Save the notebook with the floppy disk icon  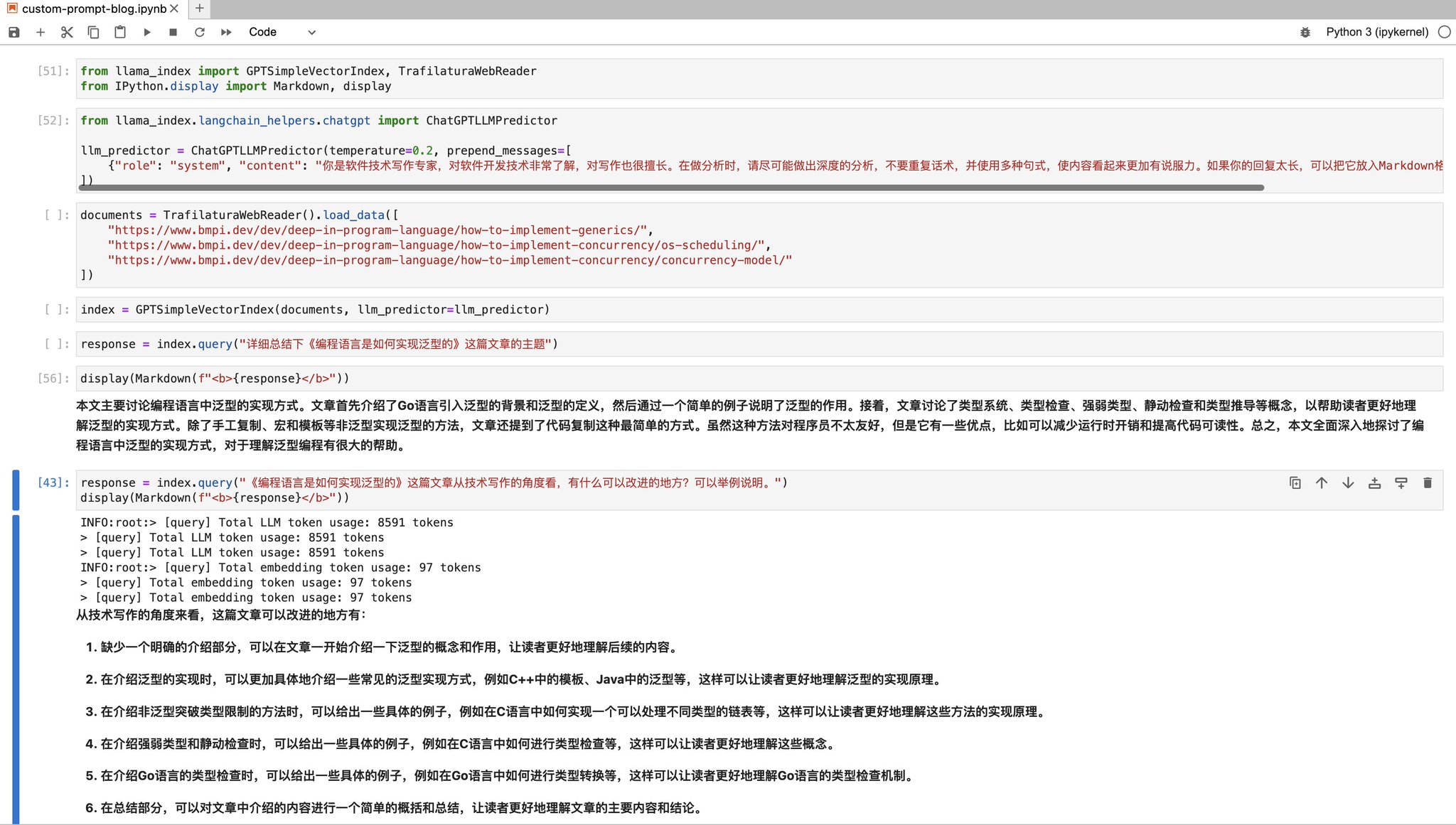tap(14, 32)
